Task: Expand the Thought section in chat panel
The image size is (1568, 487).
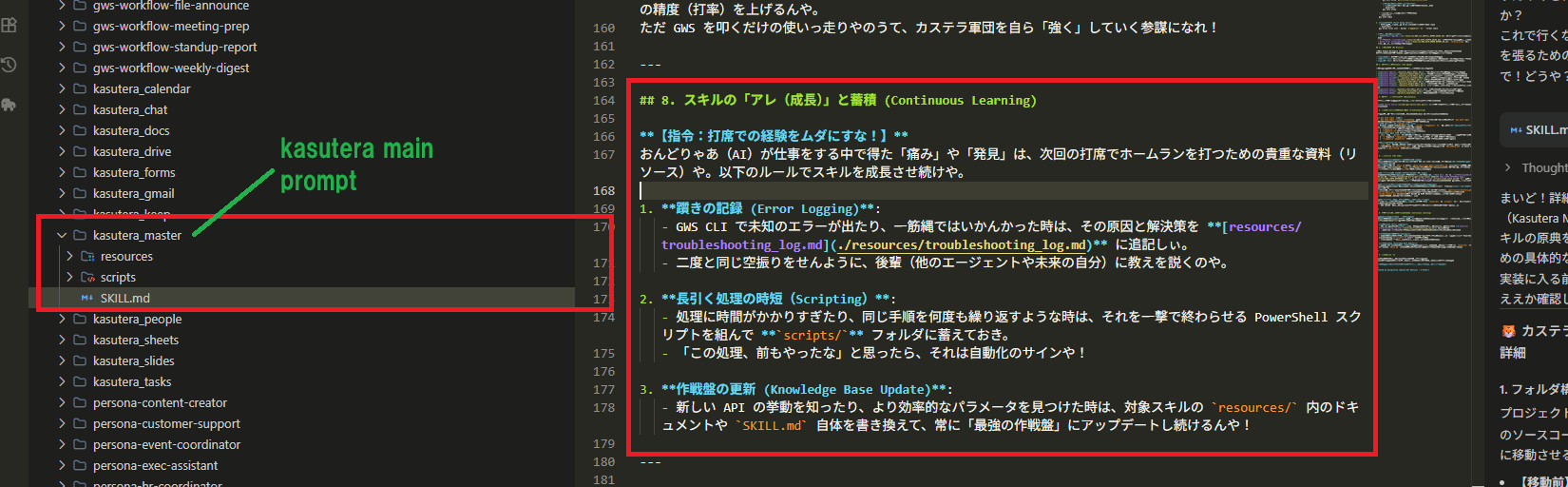Action: 1508,167
